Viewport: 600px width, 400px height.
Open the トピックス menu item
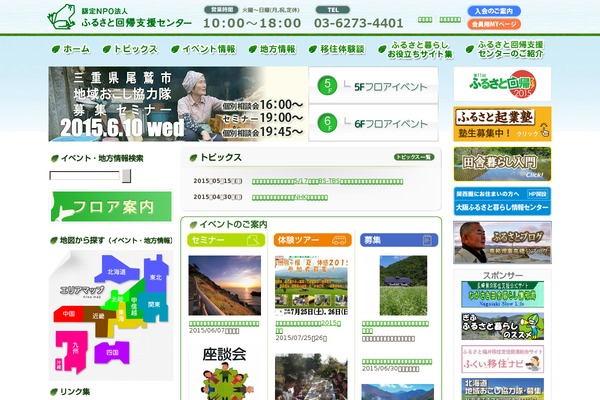(x=130, y=49)
